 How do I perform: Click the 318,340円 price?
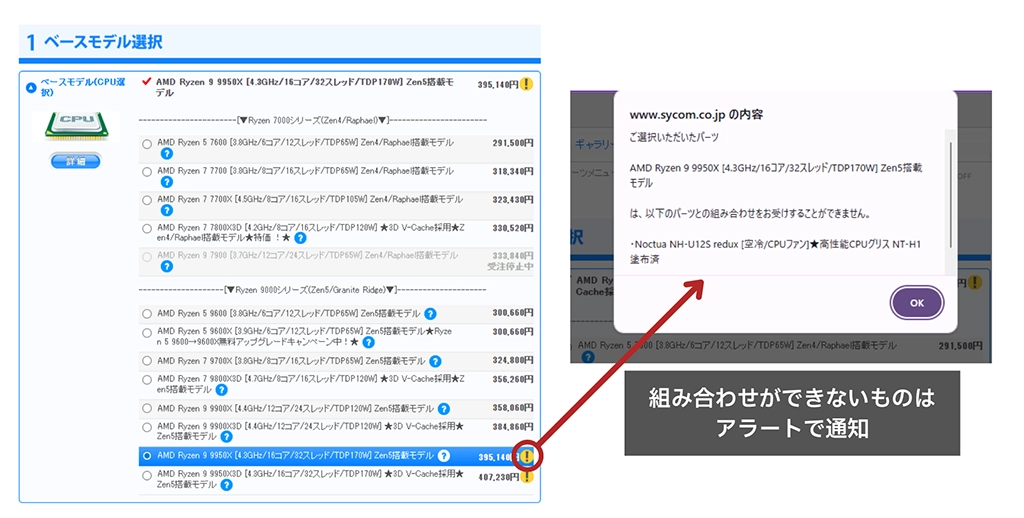513,171
